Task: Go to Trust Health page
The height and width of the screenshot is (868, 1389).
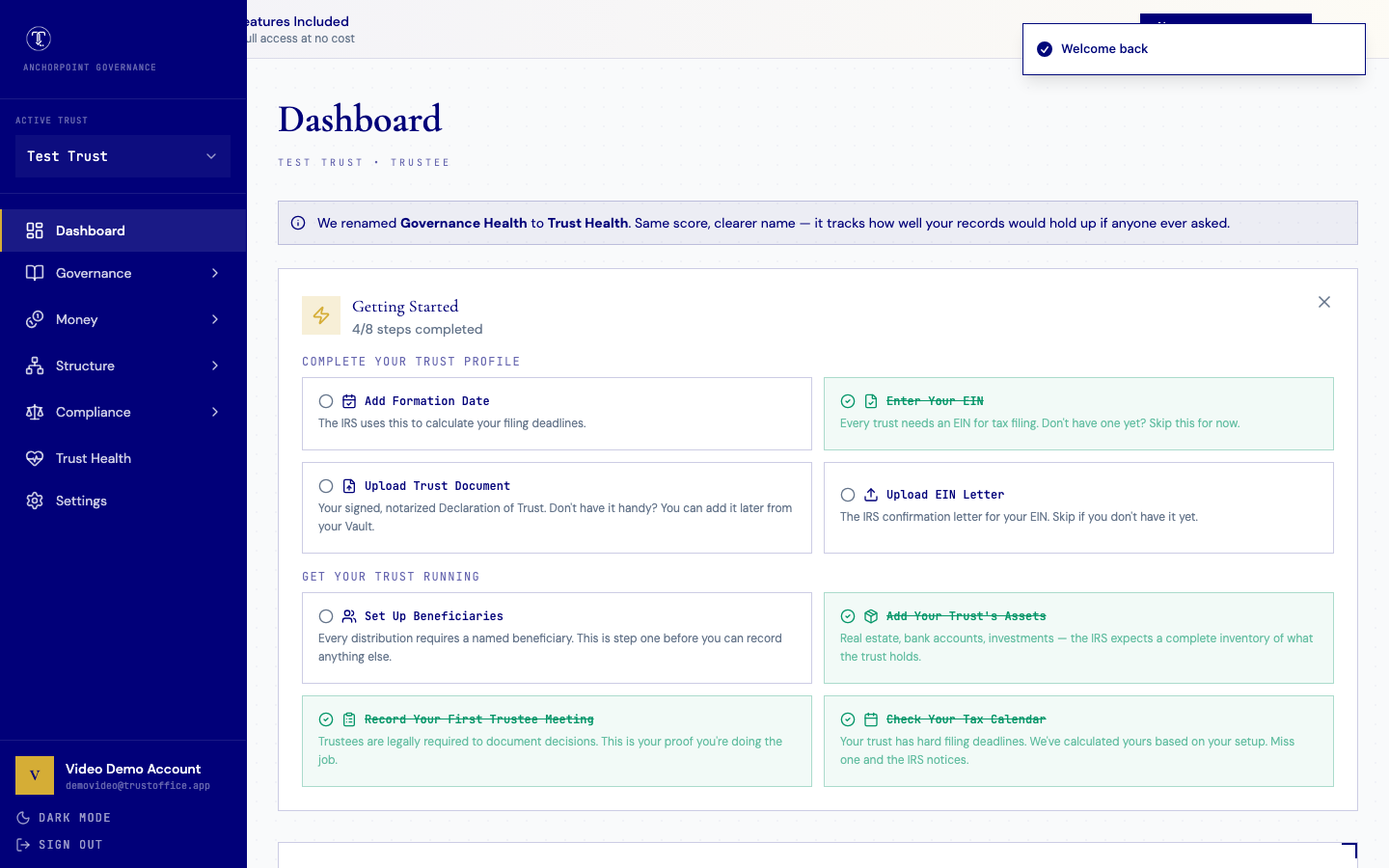Action: pyautogui.click(x=123, y=458)
